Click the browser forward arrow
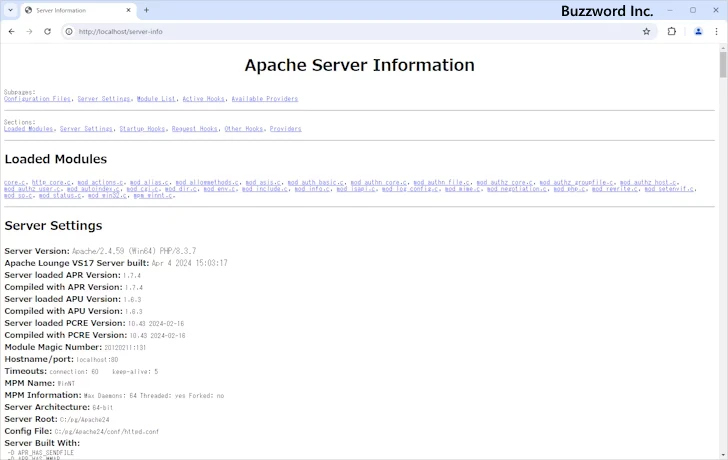The height and width of the screenshot is (460, 728). coord(29,32)
